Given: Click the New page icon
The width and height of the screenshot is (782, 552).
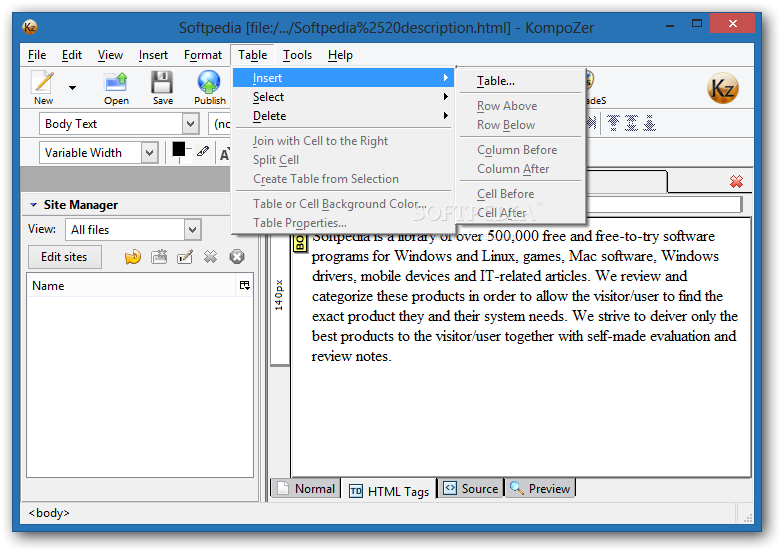Looking at the screenshot, I should coord(43,83).
